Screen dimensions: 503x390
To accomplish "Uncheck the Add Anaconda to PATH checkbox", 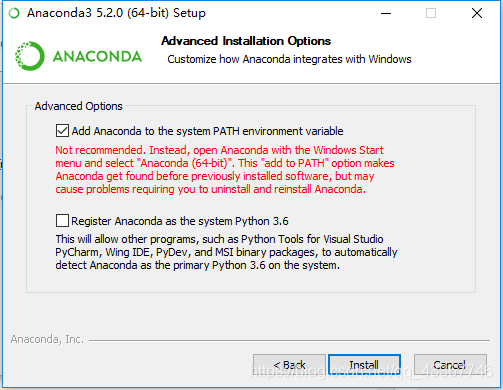I will [62, 131].
